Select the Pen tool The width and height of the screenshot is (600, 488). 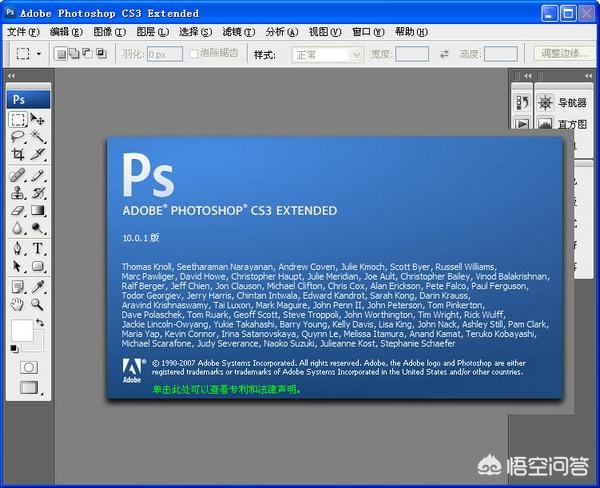18,248
